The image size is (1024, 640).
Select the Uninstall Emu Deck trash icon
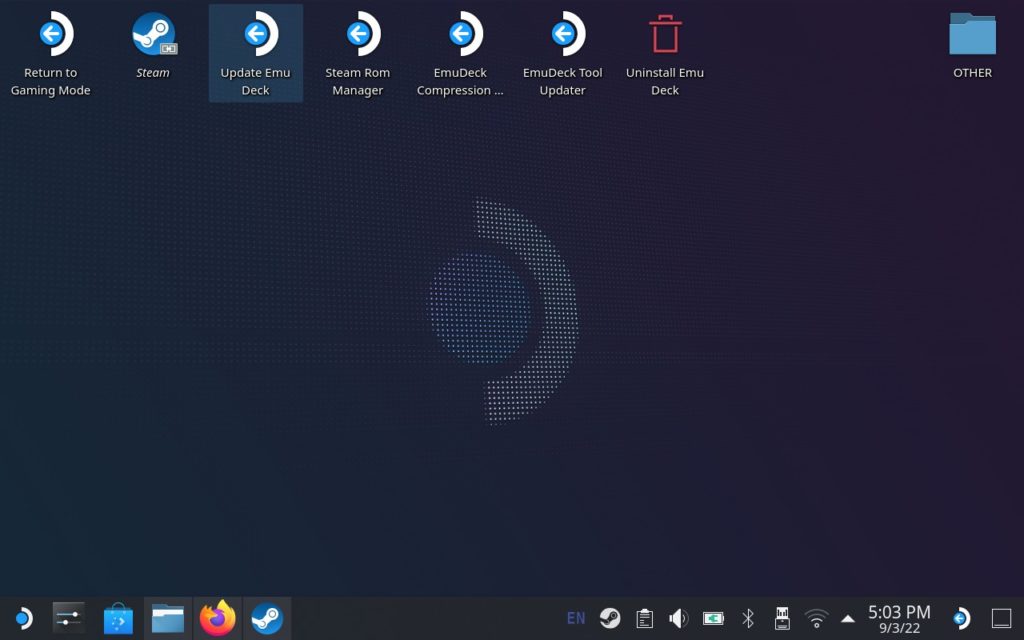click(x=665, y=54)
